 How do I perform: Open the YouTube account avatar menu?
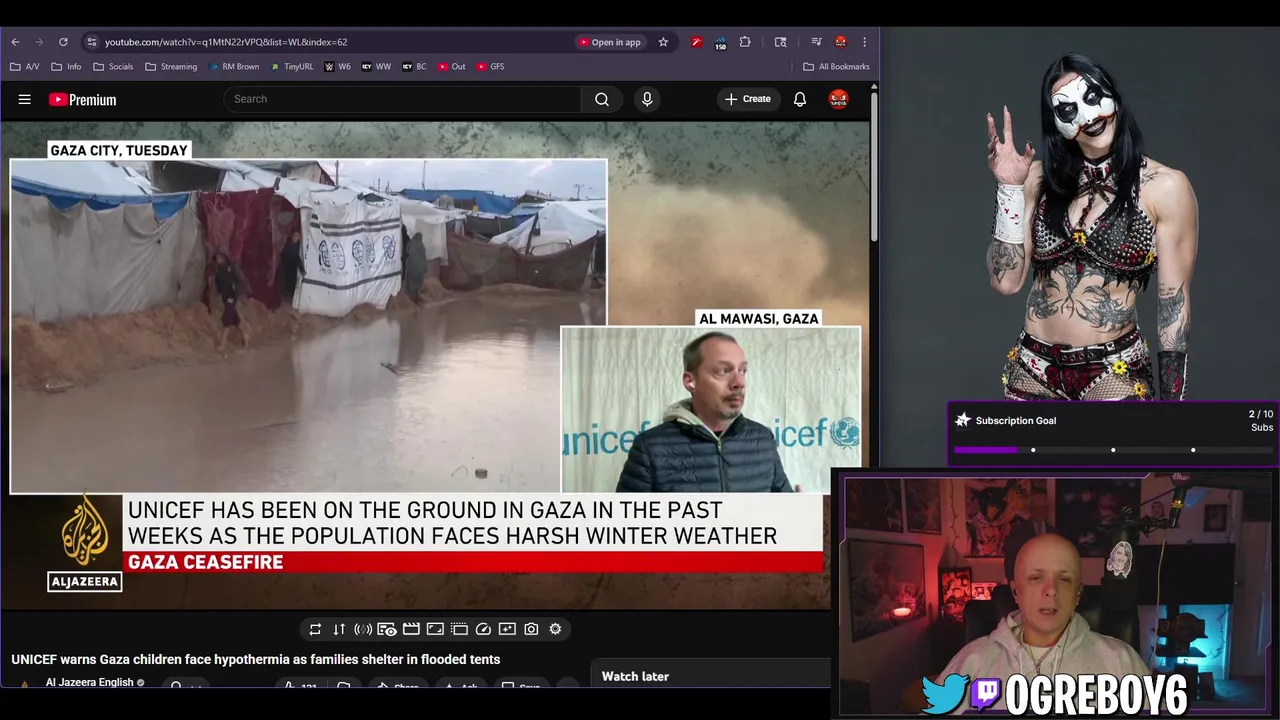[838, 99]
